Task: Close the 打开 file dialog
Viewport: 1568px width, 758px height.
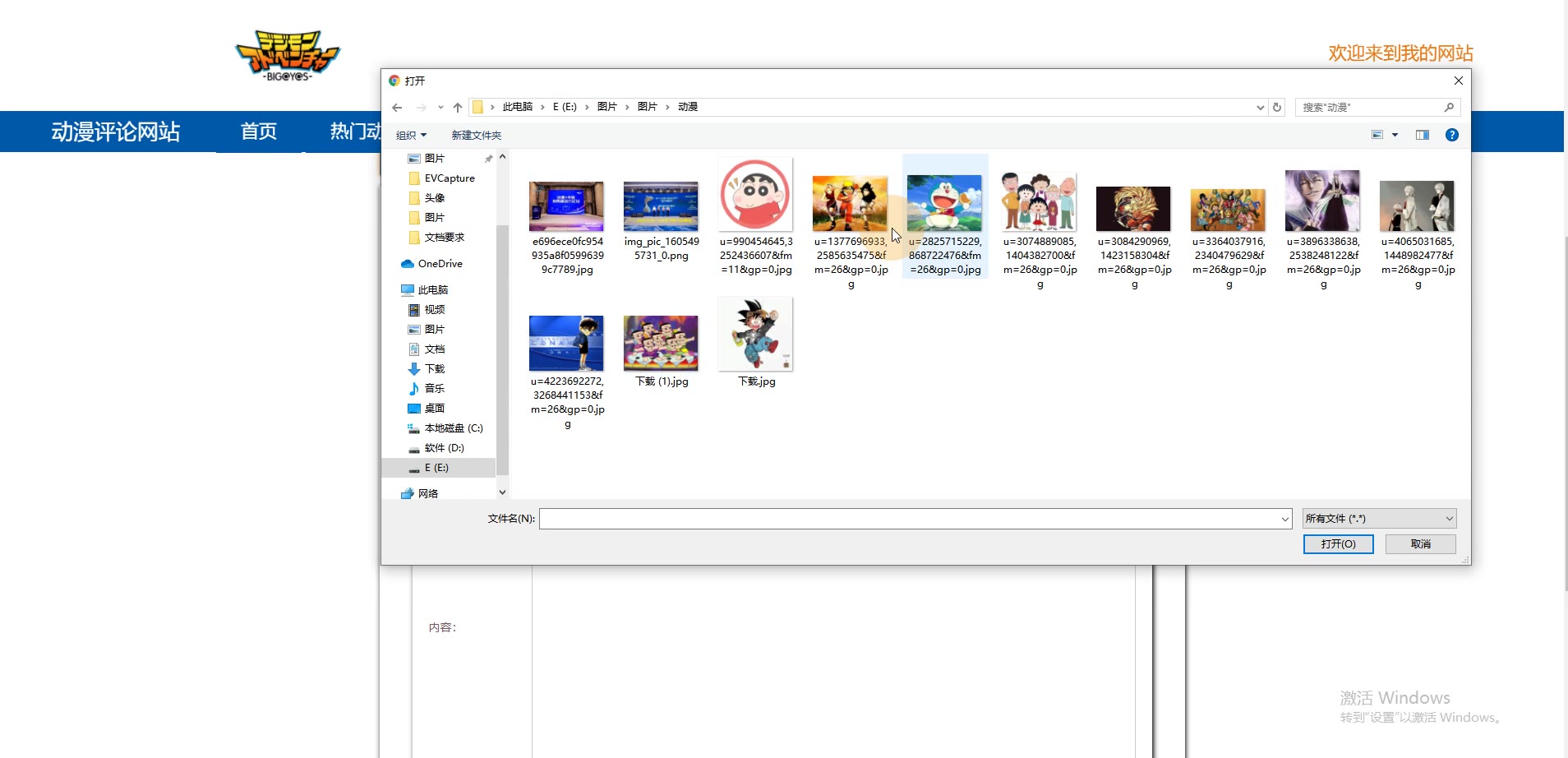Action: [1458, 81]
